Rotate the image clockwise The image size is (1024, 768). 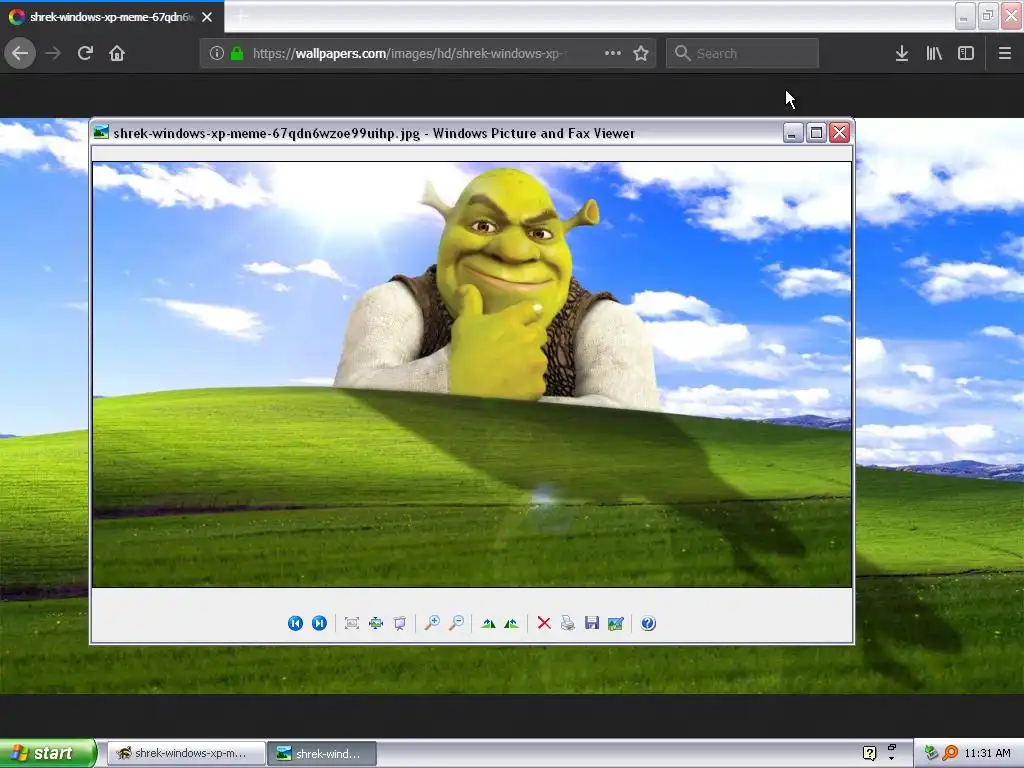[488, 623]
